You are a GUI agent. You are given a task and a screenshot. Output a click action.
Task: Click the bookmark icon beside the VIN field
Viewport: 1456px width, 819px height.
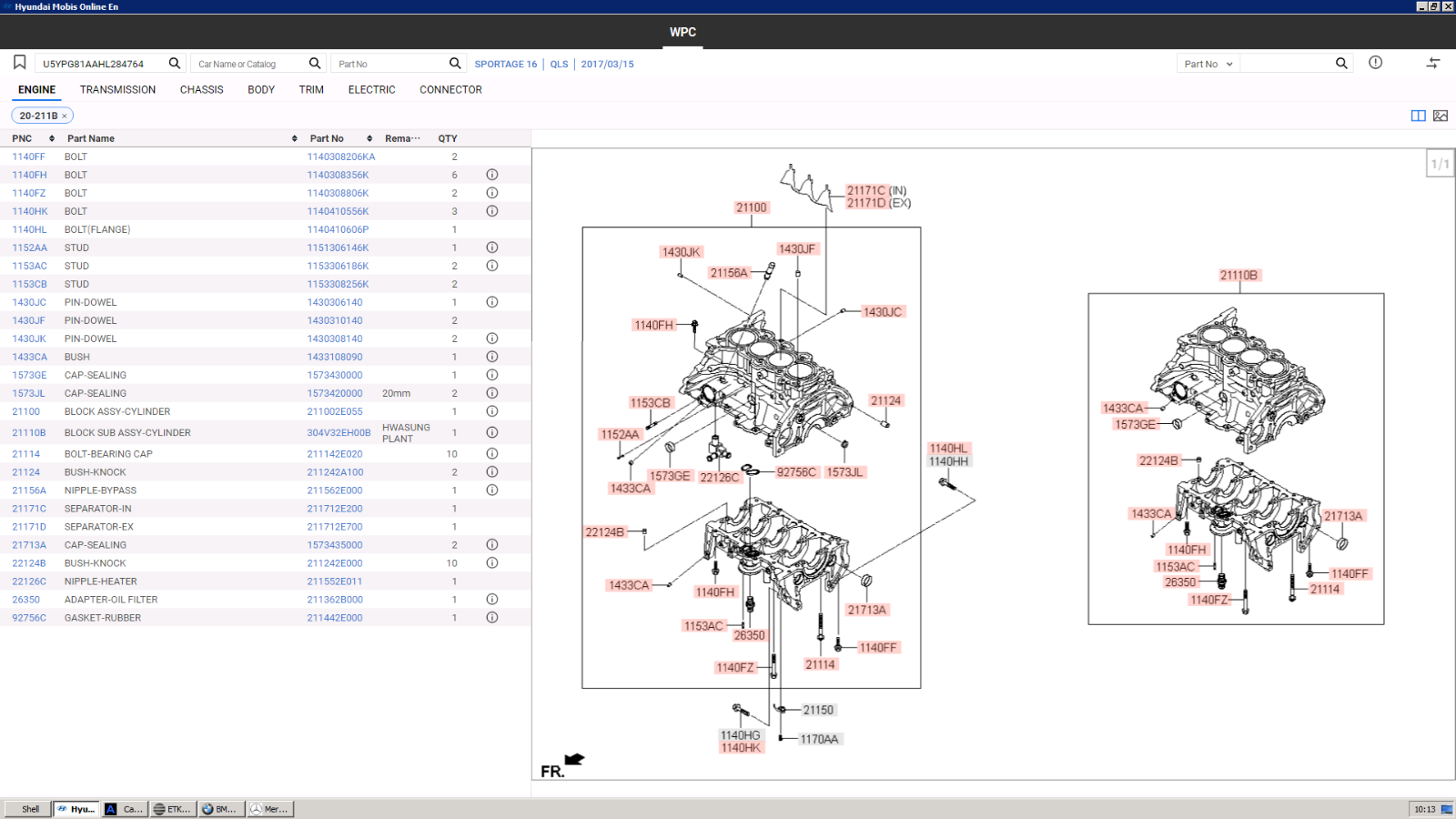coord(19,62)
